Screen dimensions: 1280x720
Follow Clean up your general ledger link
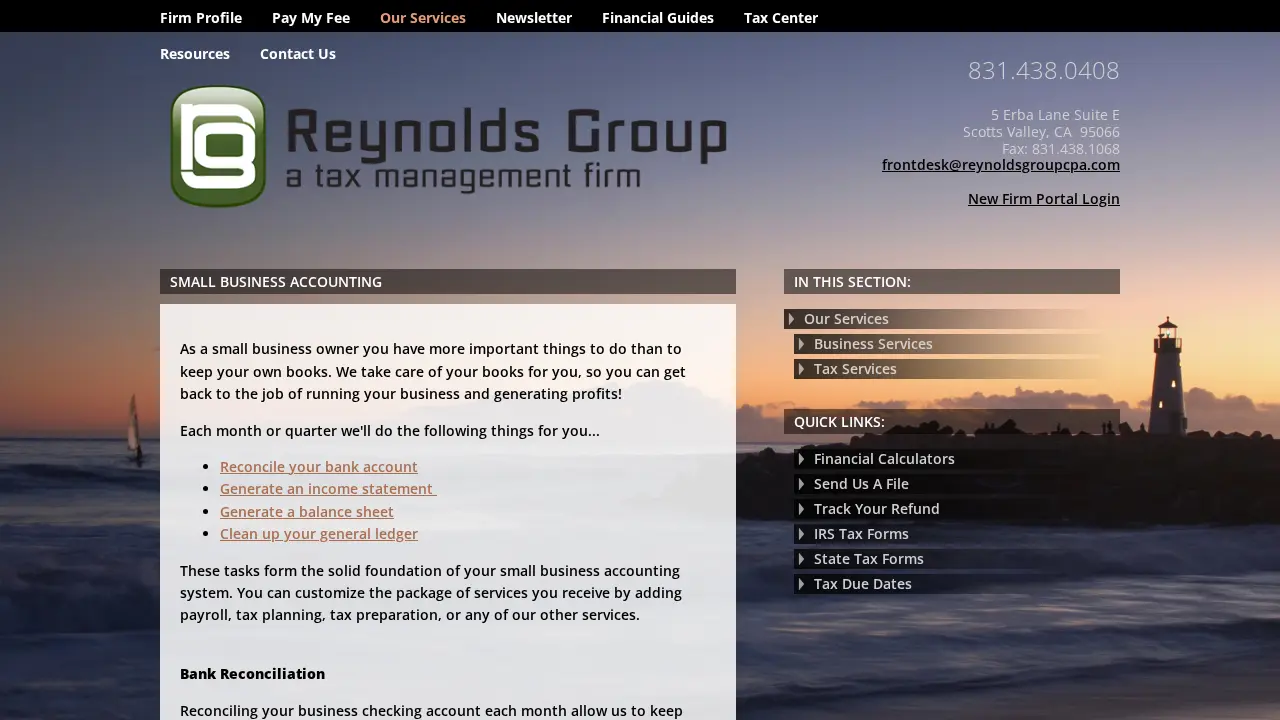coord(319,534)
